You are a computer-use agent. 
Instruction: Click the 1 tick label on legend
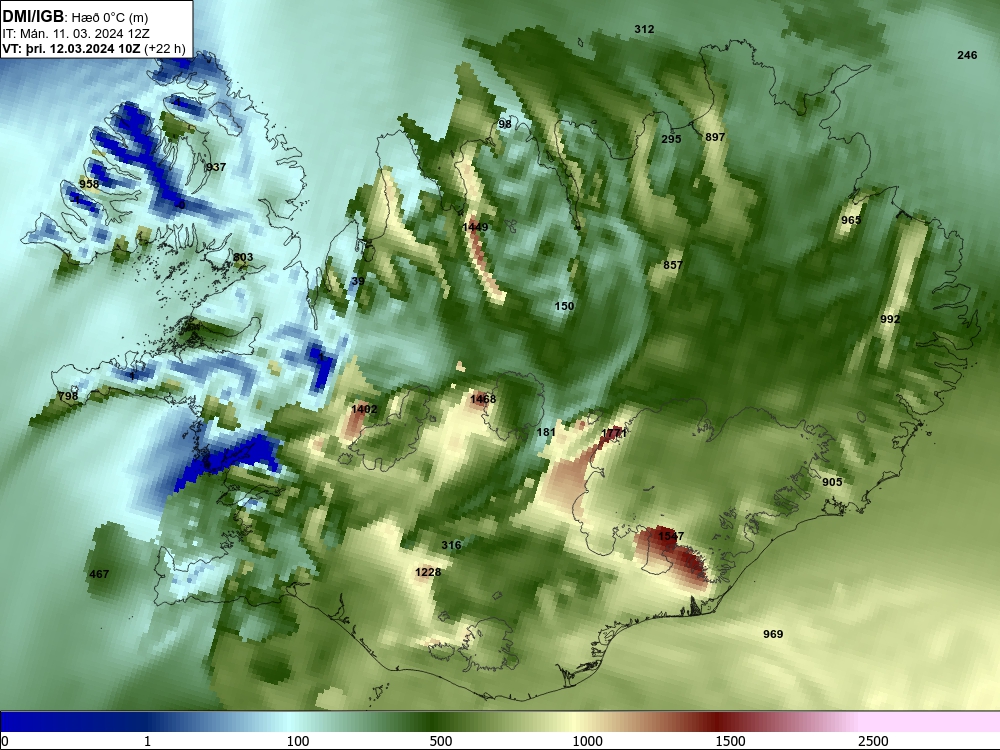click(147, 741)
